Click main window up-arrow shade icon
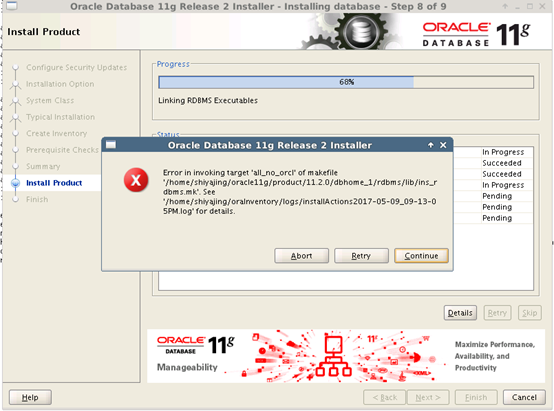 (x=505, y=6)
